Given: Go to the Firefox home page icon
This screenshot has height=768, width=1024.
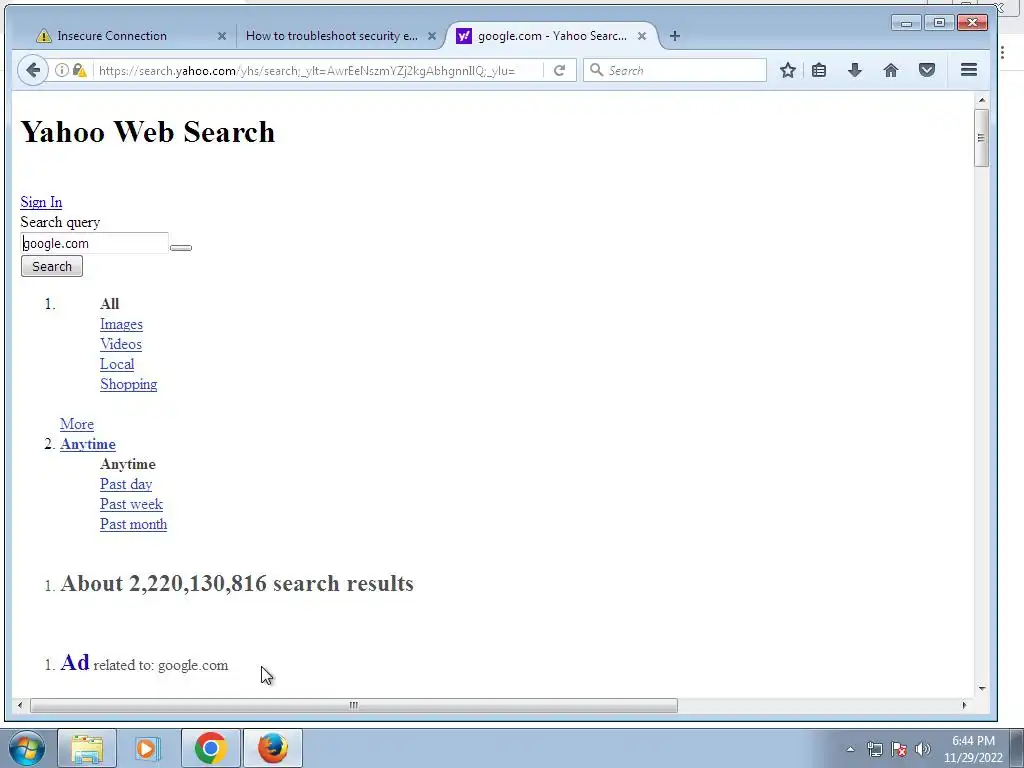Looking at the screenshot, I should pos(891,71).
